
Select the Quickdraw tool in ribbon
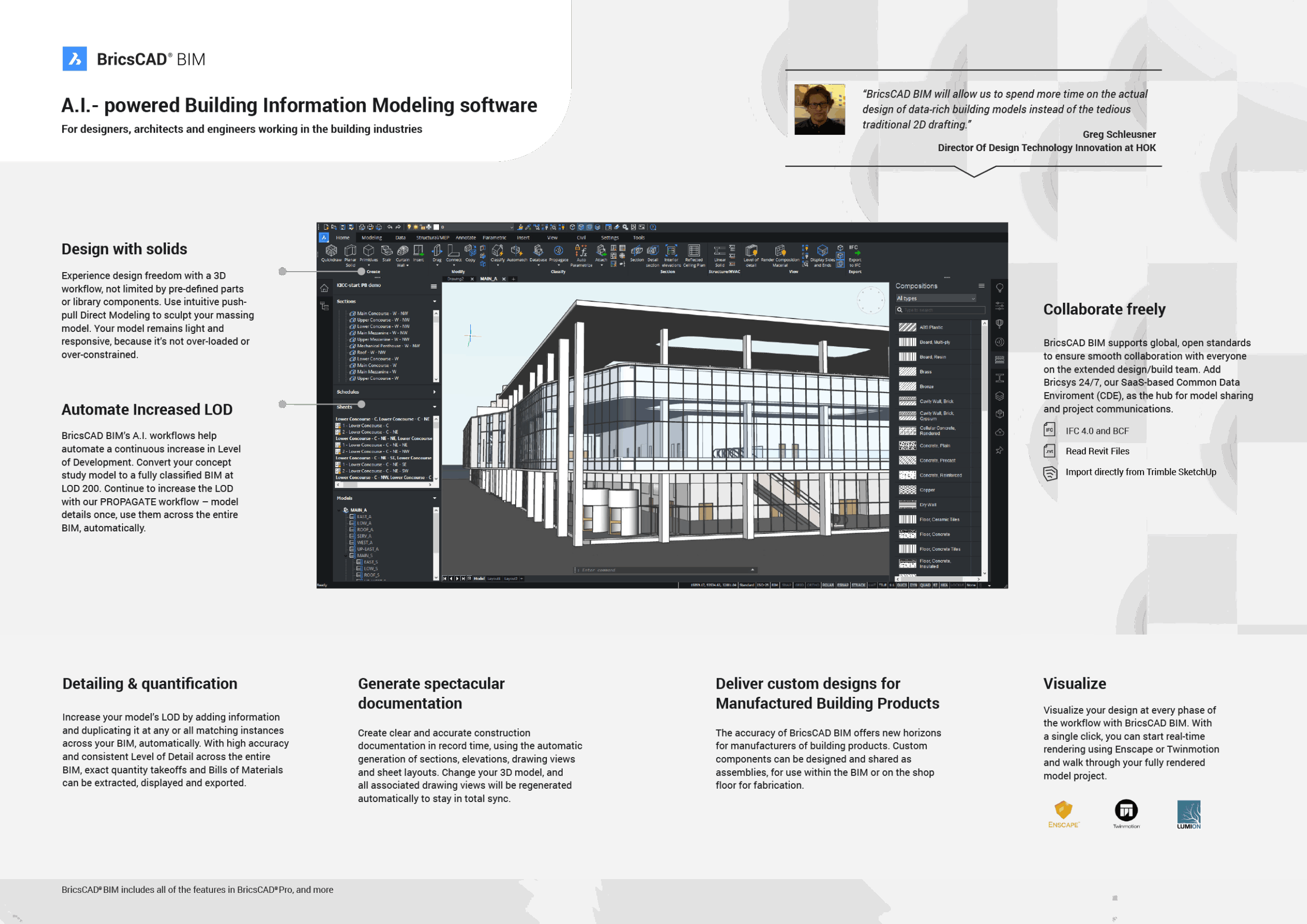click(331, 251)
